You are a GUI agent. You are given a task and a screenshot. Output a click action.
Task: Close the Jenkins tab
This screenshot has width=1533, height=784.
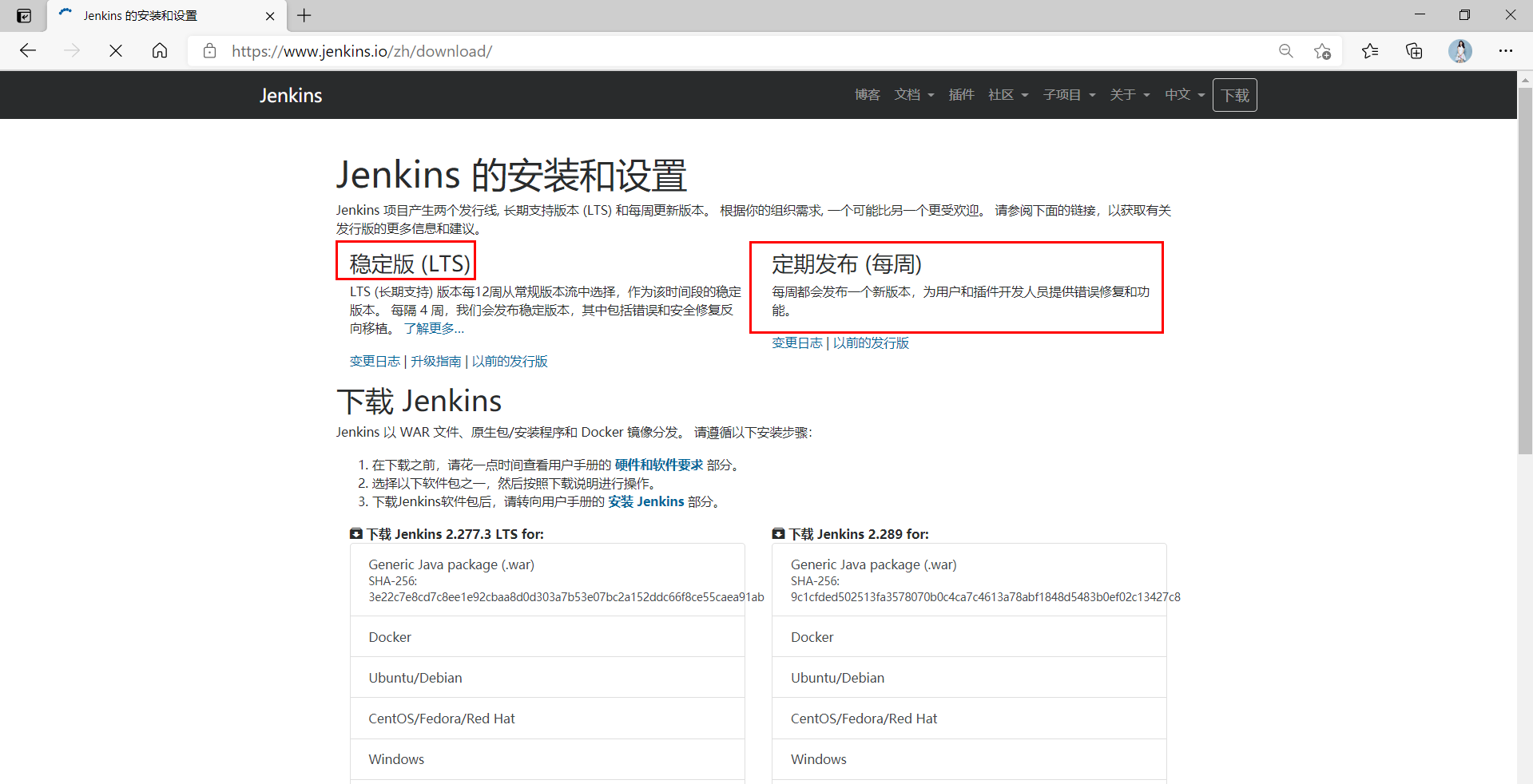[x=270, y=16]
